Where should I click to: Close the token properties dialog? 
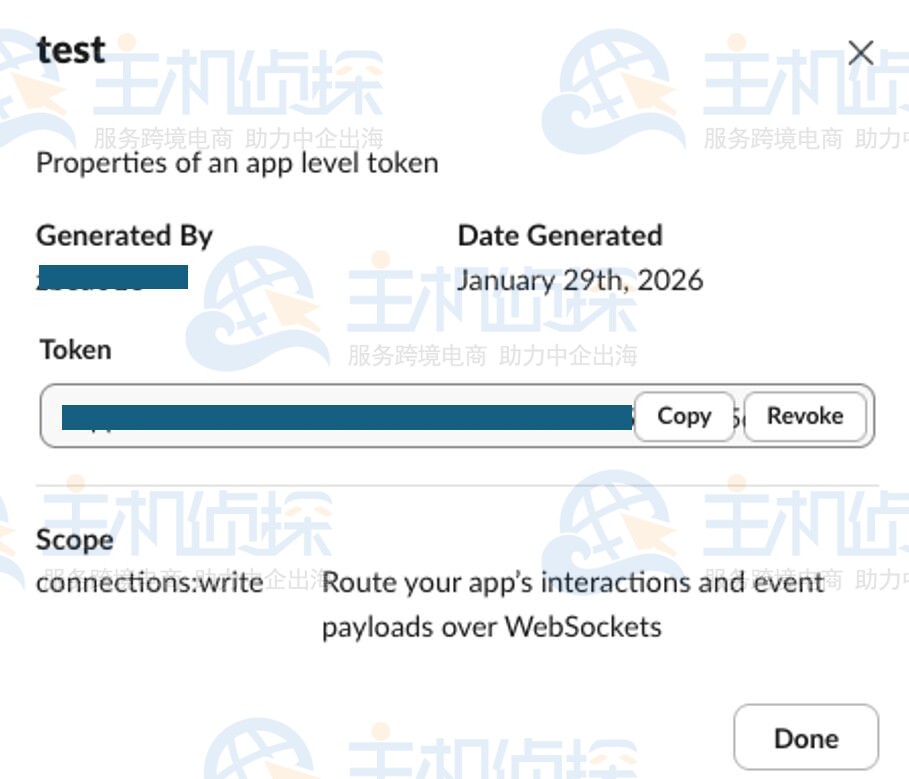pos(861,53)
